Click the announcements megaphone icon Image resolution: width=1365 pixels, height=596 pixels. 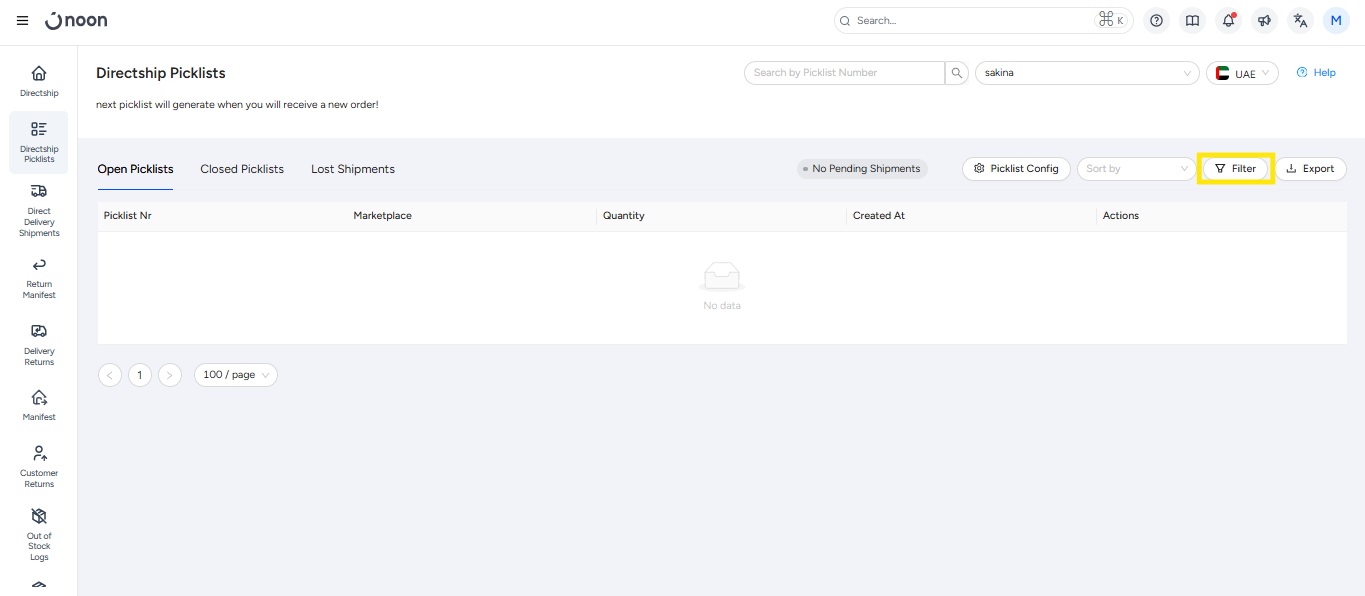coord(1264,20)
